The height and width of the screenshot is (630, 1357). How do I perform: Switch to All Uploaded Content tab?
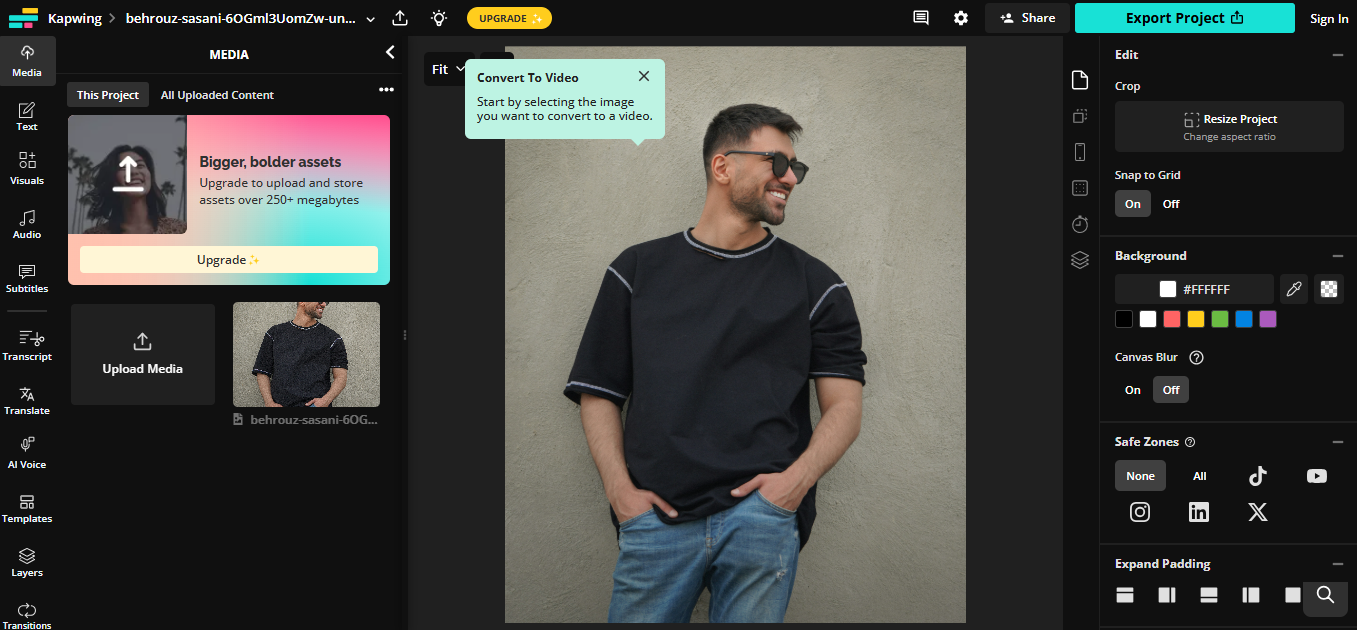[217, 95]
